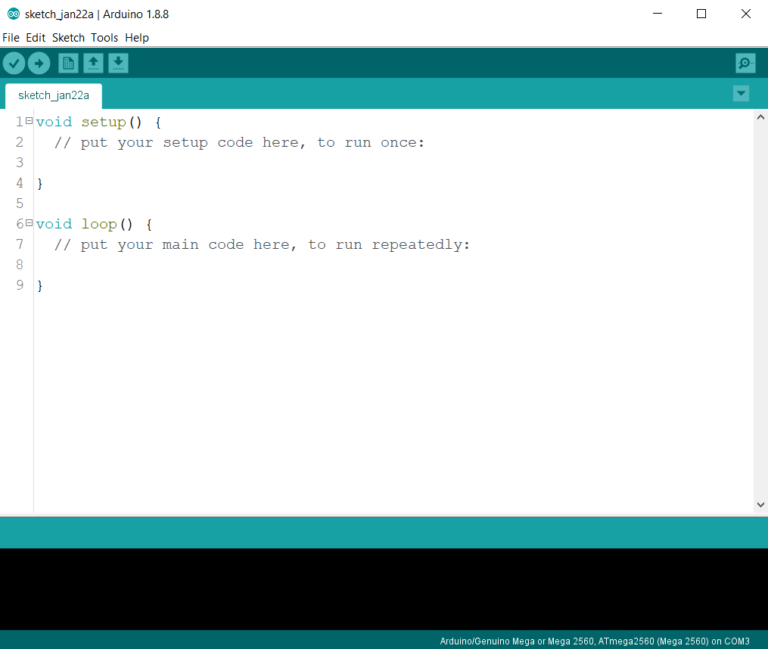The height and width of the screenshot is (649, 768).
Task: Collapse the loop() function fold marker
Action: (29, 223)
